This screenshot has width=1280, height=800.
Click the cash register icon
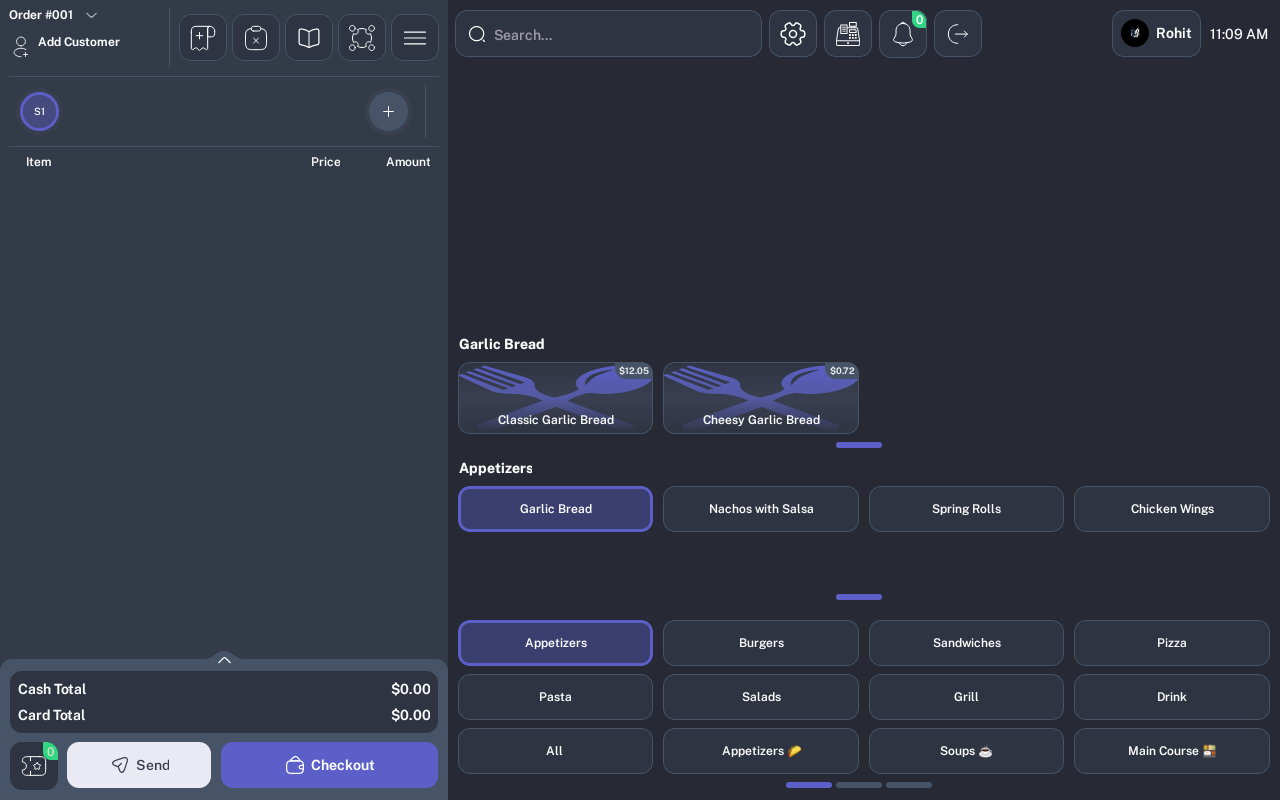point(848,34)
